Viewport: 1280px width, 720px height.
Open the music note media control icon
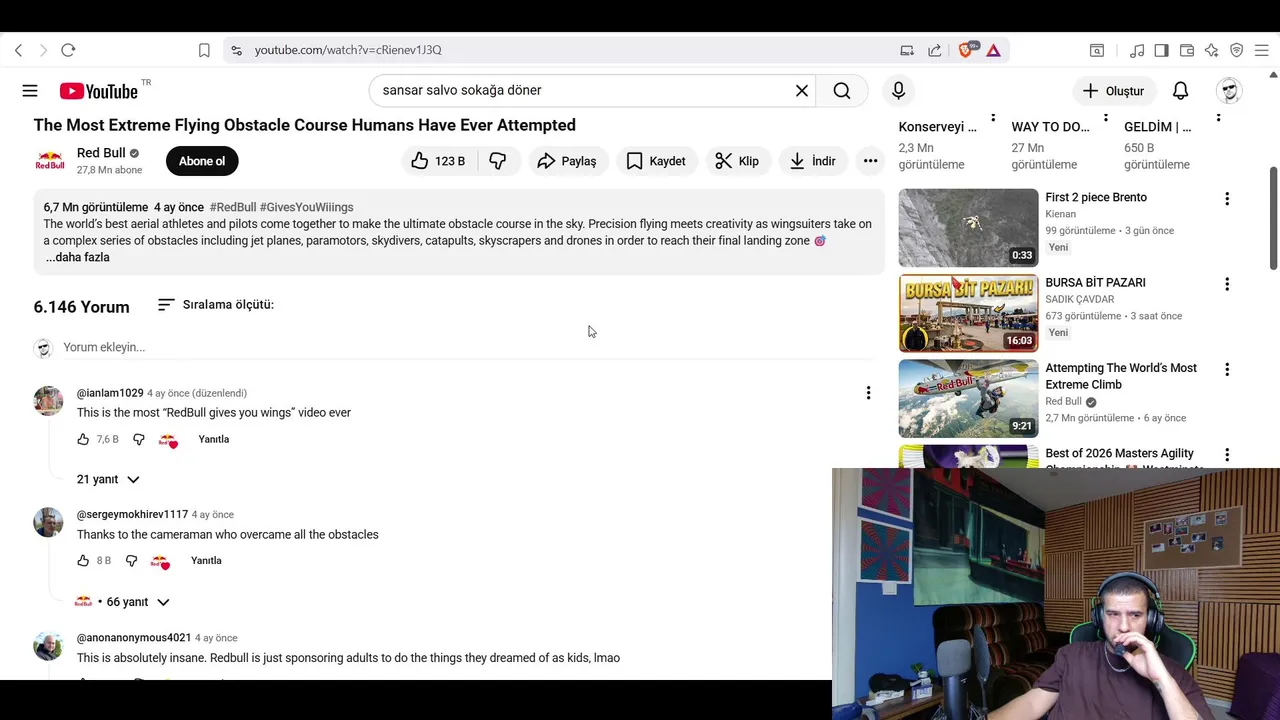[x=1137, y=50]
